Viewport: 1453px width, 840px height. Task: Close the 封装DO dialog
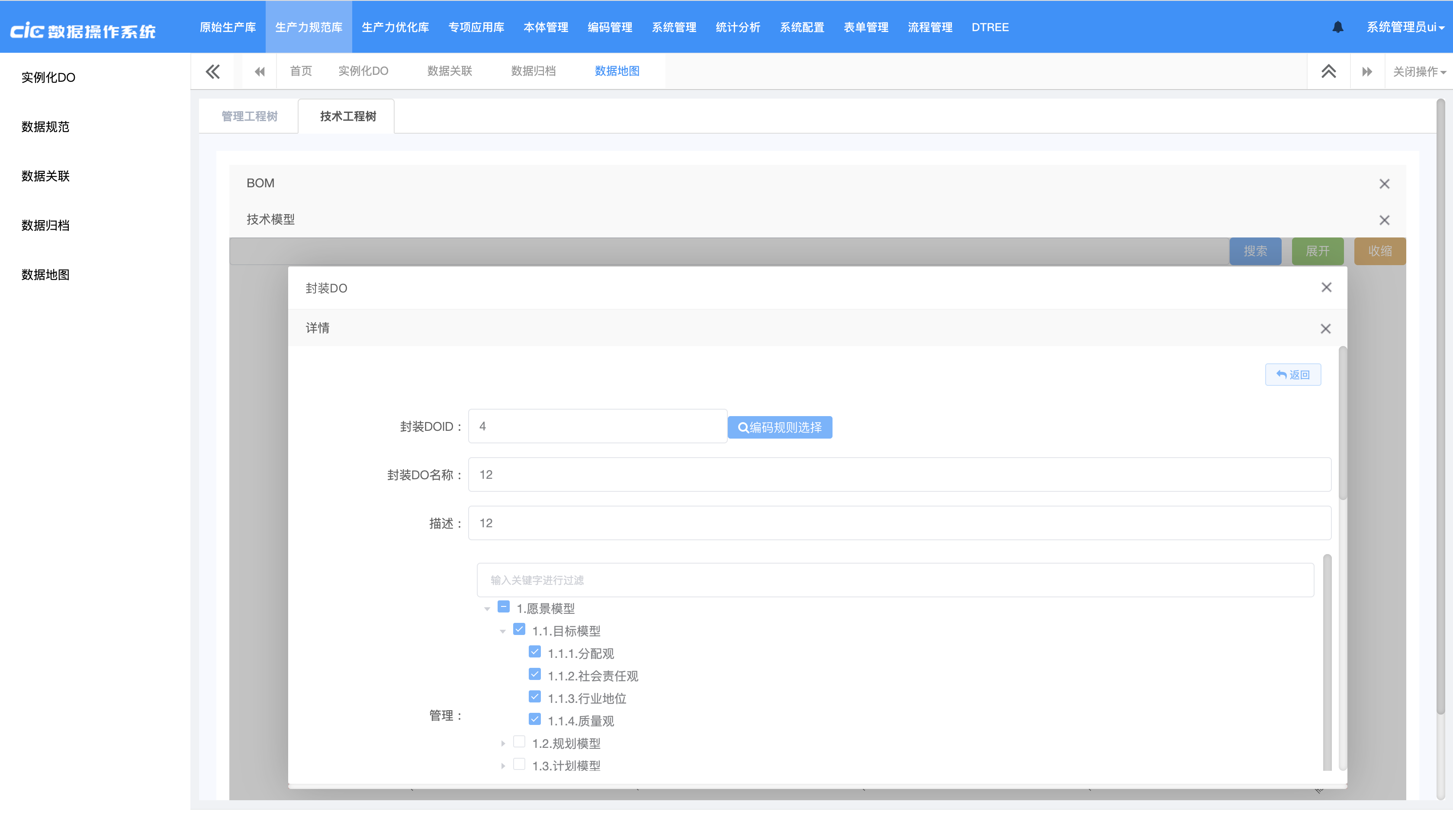(x=1326, y=288)
